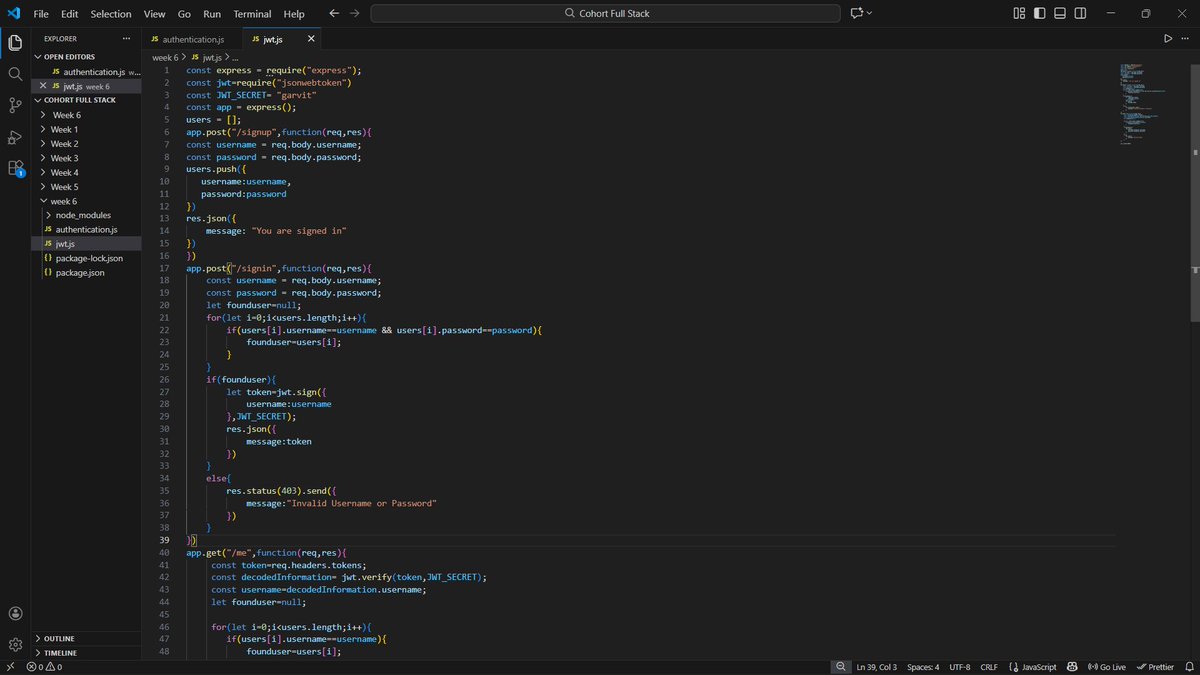
Task: Open the chat dropdown arrow in title bar
Action: pyautogui.click(x=870, y=13)
